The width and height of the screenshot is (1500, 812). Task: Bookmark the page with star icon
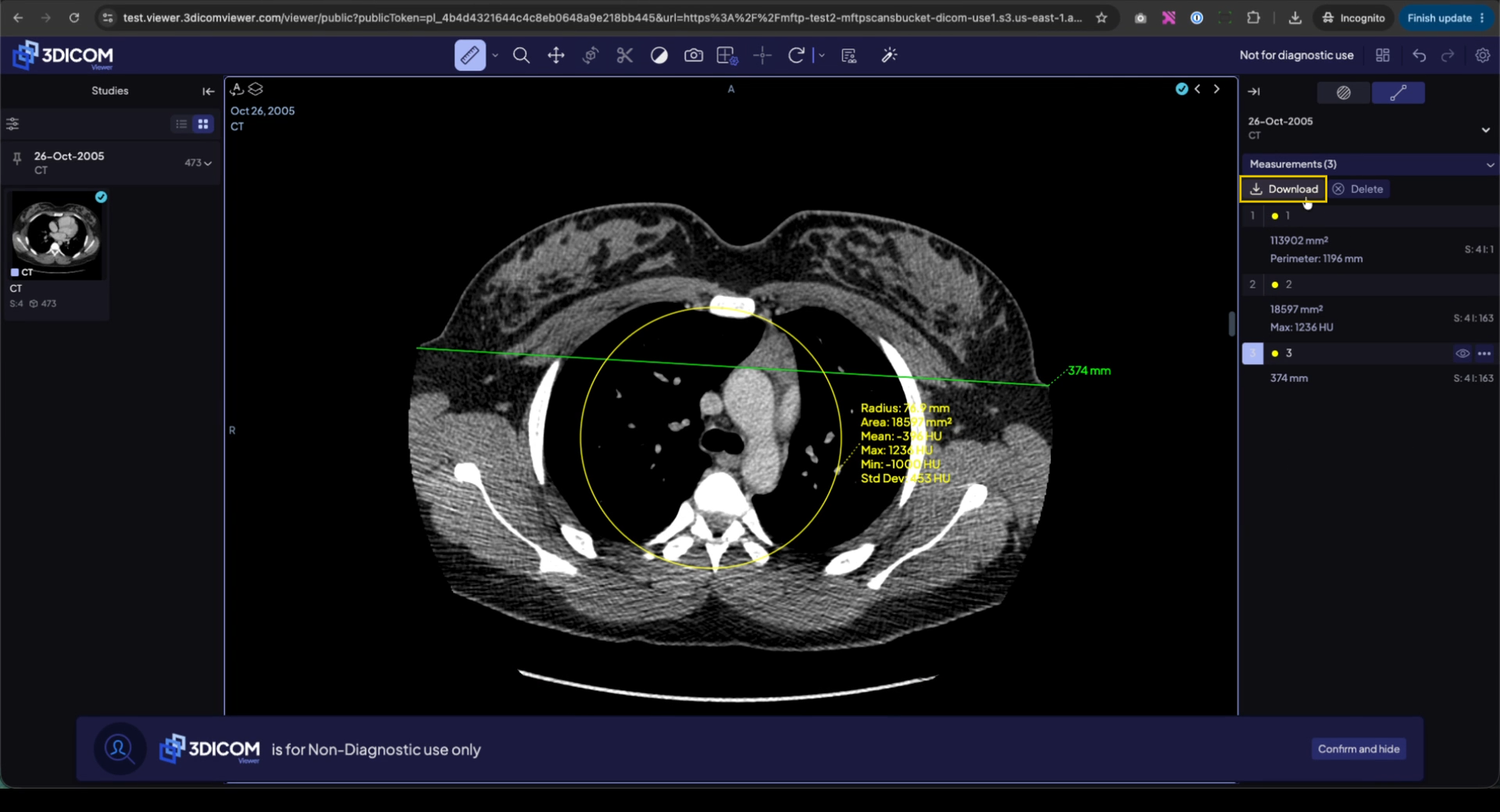tap(1102, 18)
